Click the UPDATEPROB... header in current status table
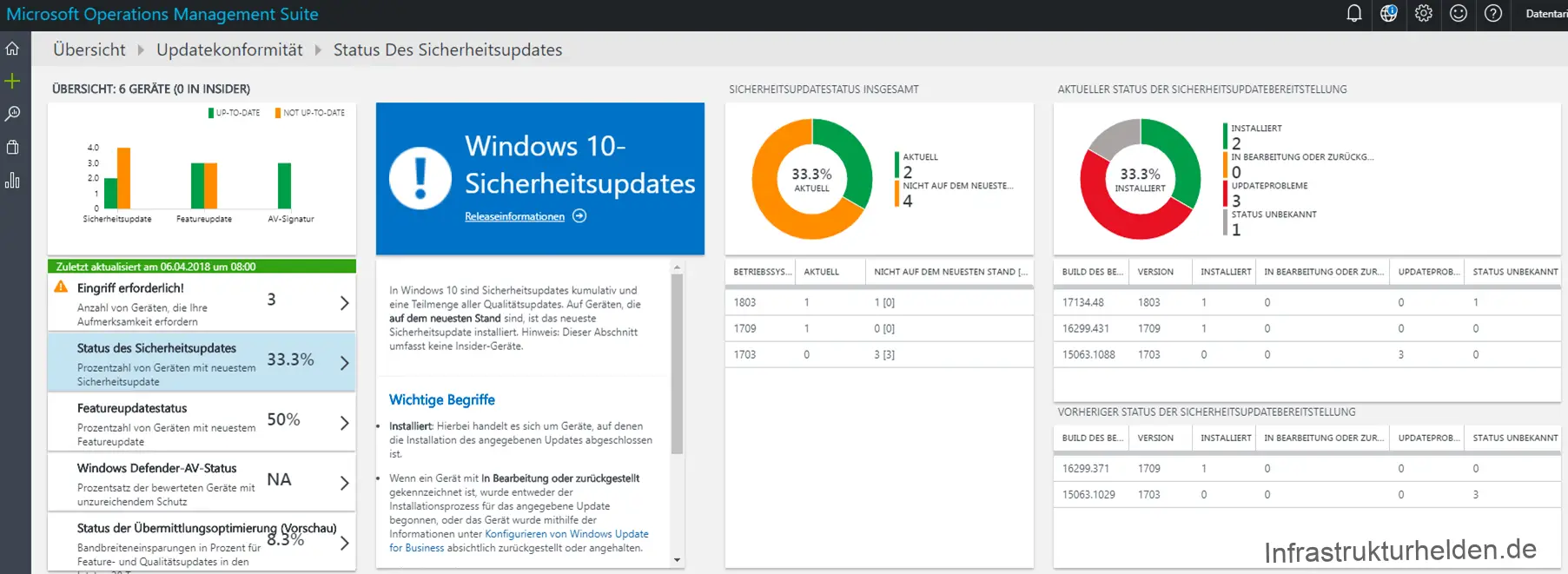The width and height of the screenshot is (1568, 574). 1427,272
